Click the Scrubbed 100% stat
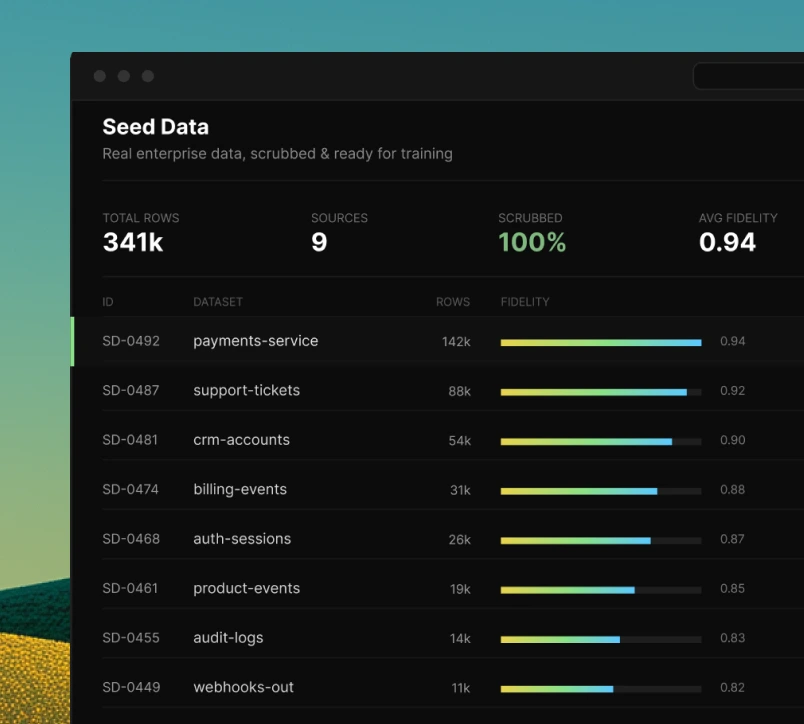804x724 pixels. (x=532, y=233)
